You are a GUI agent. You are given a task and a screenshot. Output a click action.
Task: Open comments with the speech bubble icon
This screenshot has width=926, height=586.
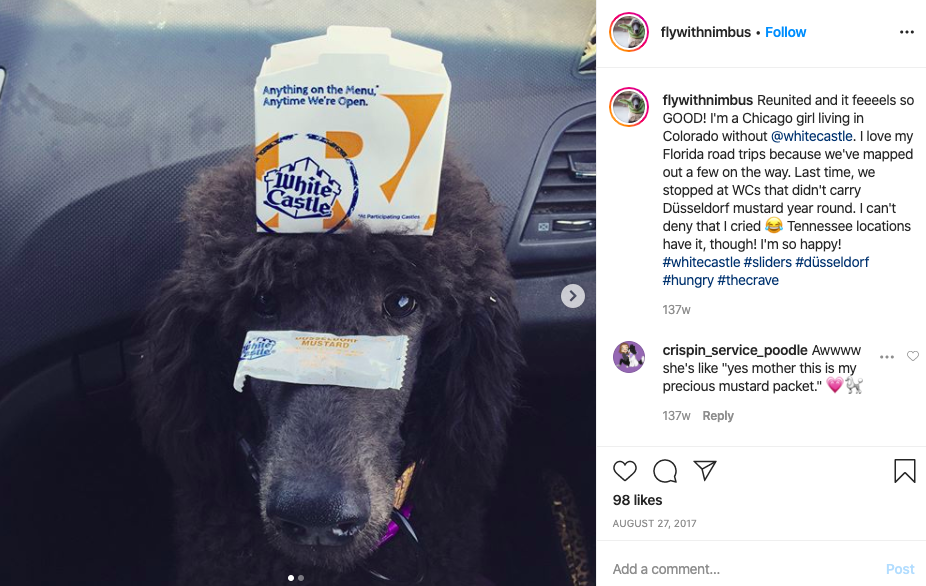tap(665, 471)
